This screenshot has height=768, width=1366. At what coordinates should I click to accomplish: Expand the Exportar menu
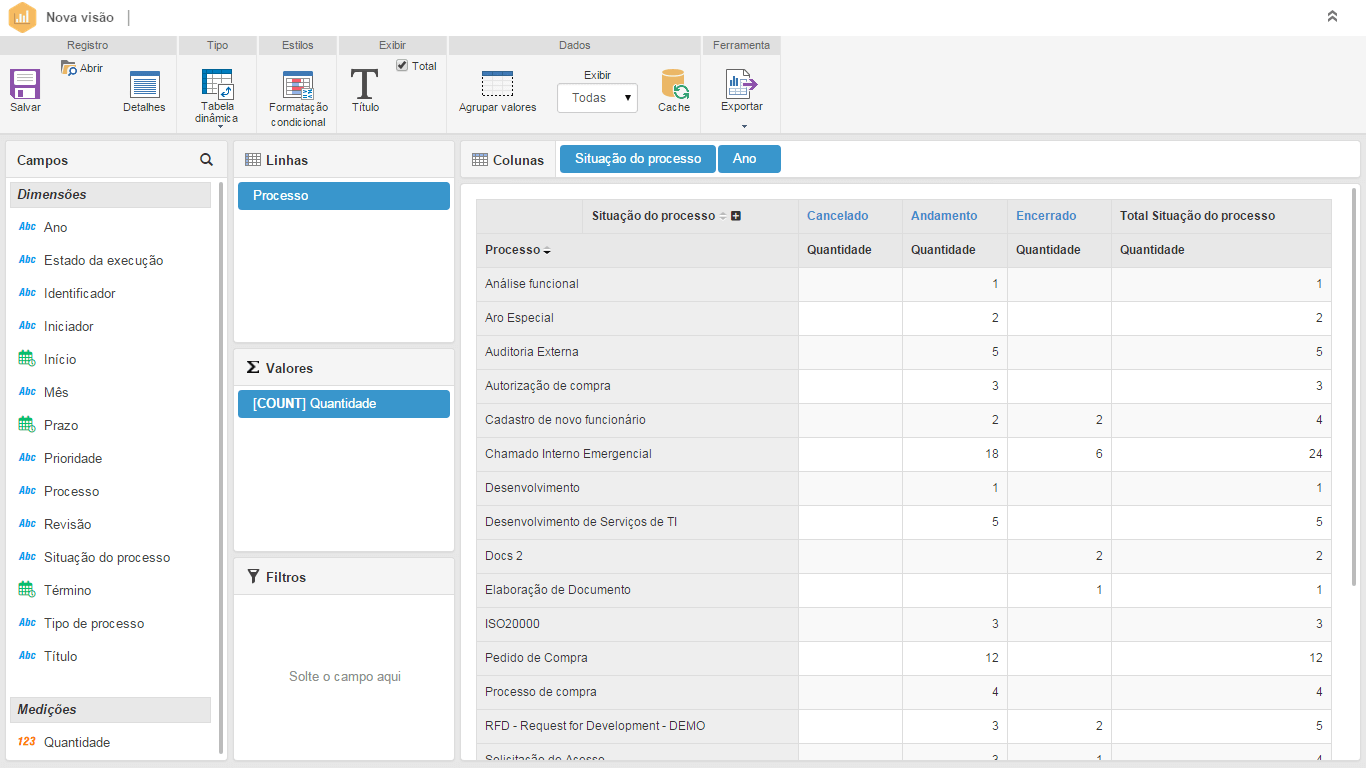(x=742, y=126)
